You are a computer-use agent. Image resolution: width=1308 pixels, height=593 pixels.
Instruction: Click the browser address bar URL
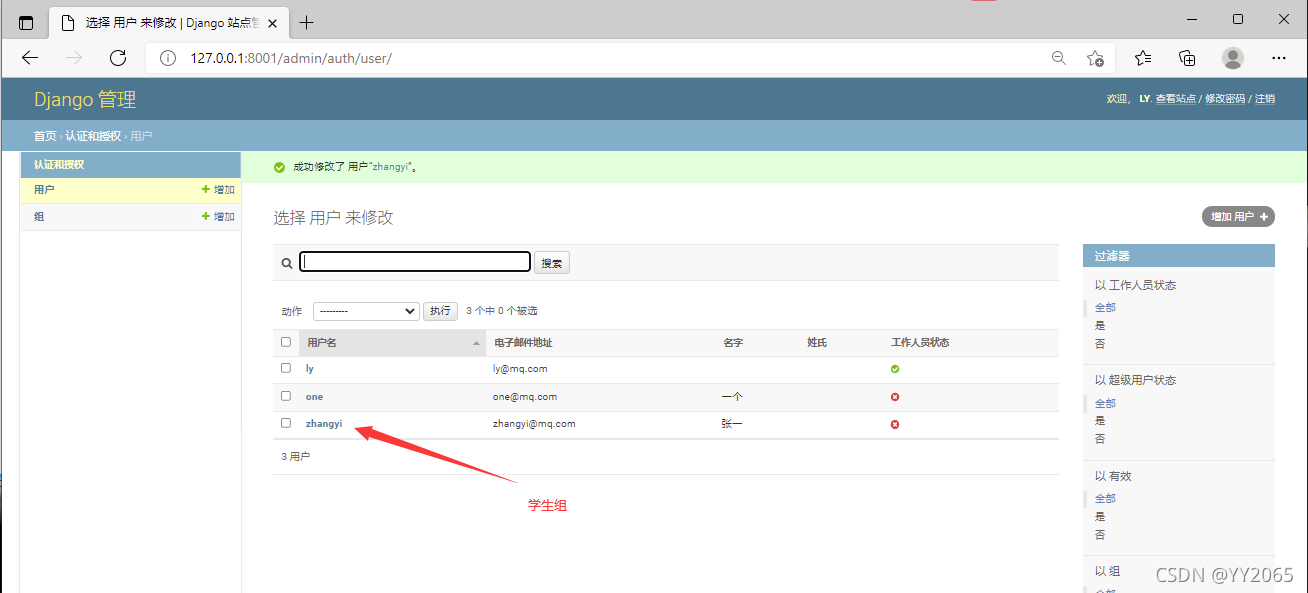coord(290,58)
